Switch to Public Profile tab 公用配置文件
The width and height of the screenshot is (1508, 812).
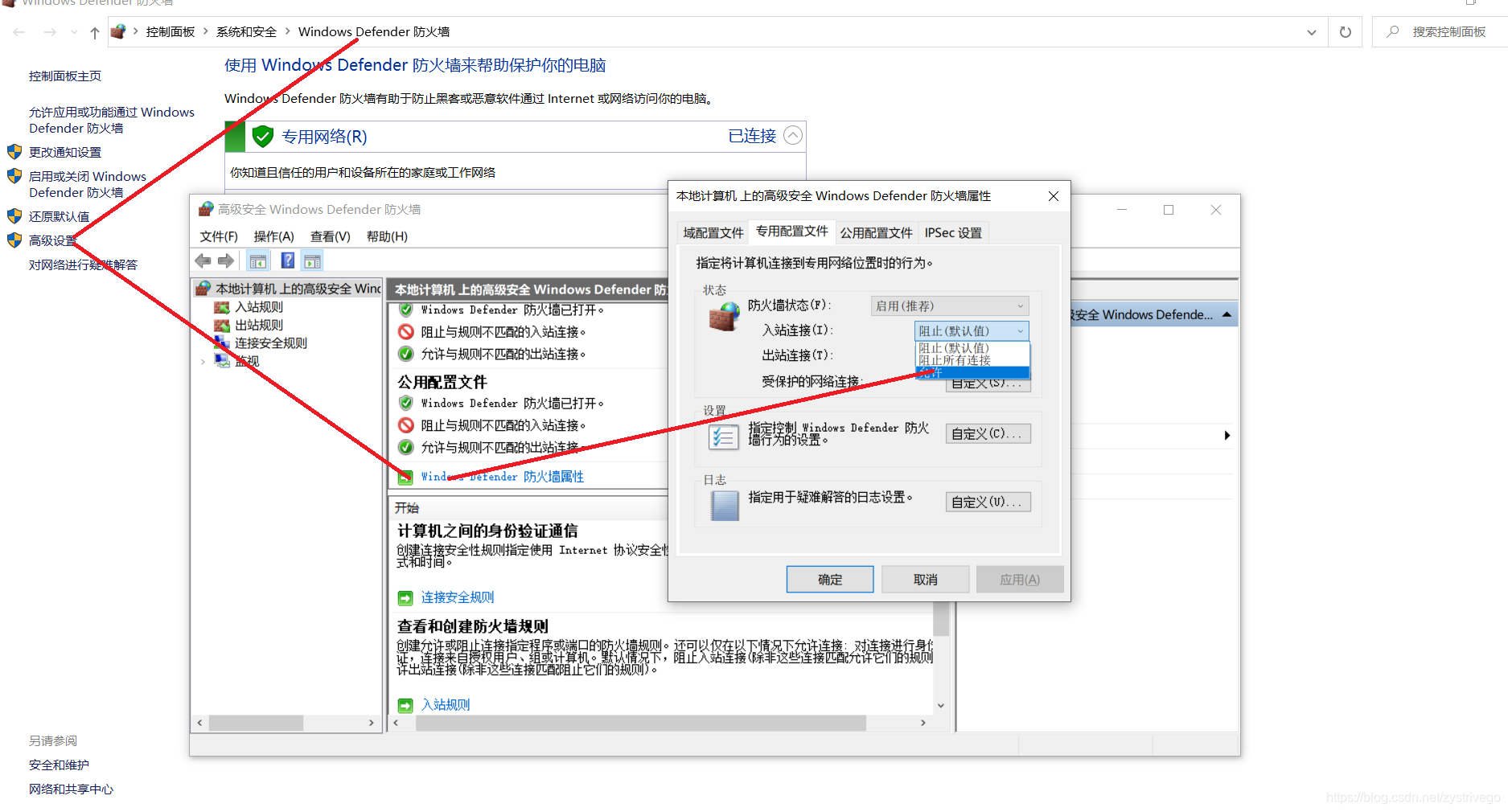point(876,232)
